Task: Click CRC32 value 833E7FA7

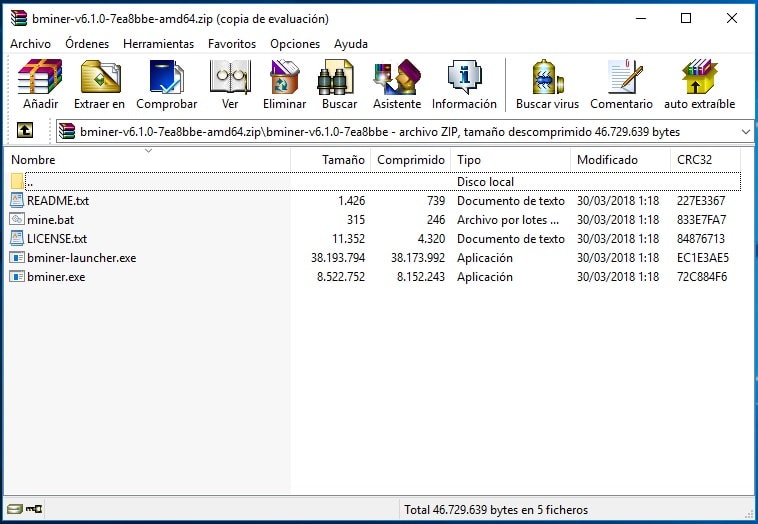Action: [701, 219]
